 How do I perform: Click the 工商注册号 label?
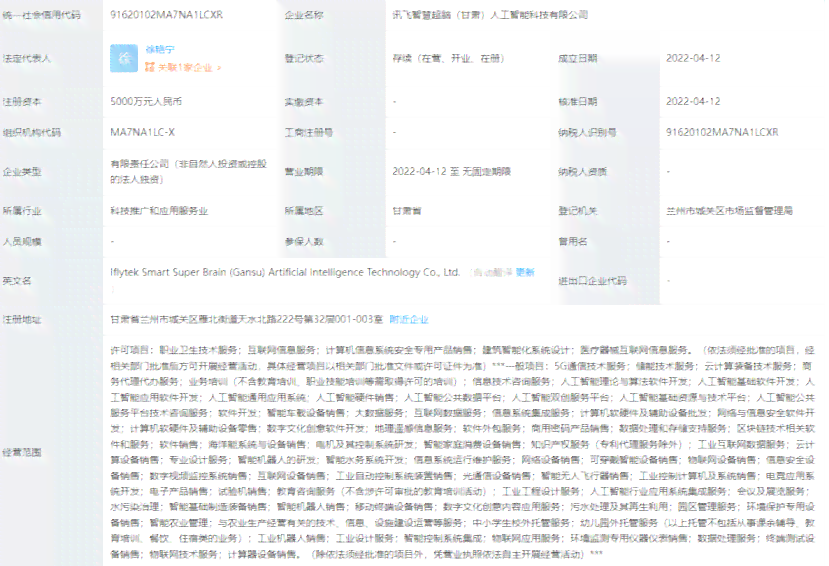(309, 132)
